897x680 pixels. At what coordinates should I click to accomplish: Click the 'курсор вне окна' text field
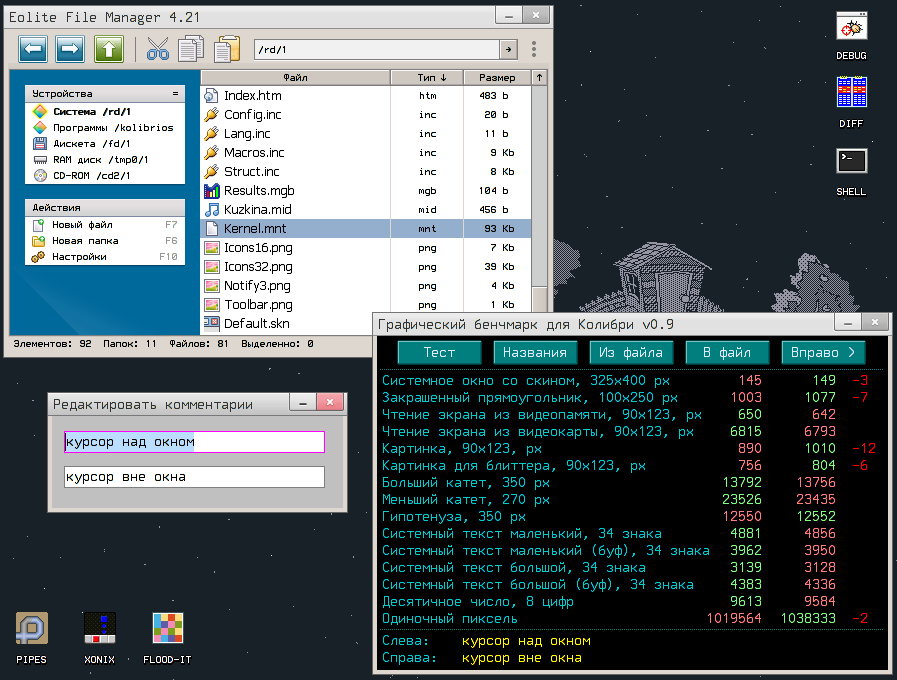[x=194, y=477]
